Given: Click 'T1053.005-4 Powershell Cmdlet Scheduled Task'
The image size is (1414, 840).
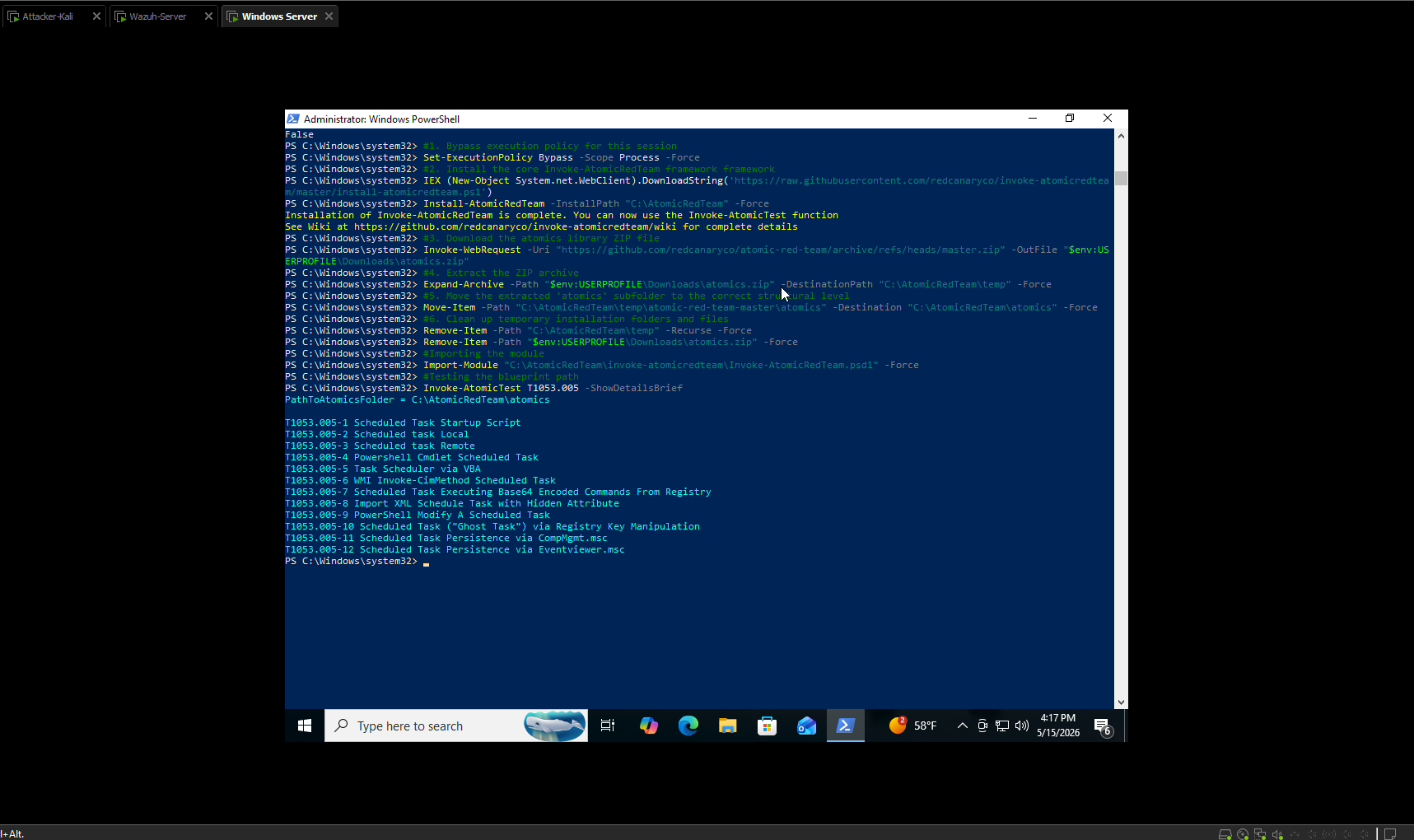Looking at the screenshot, I should coord(412,457).
